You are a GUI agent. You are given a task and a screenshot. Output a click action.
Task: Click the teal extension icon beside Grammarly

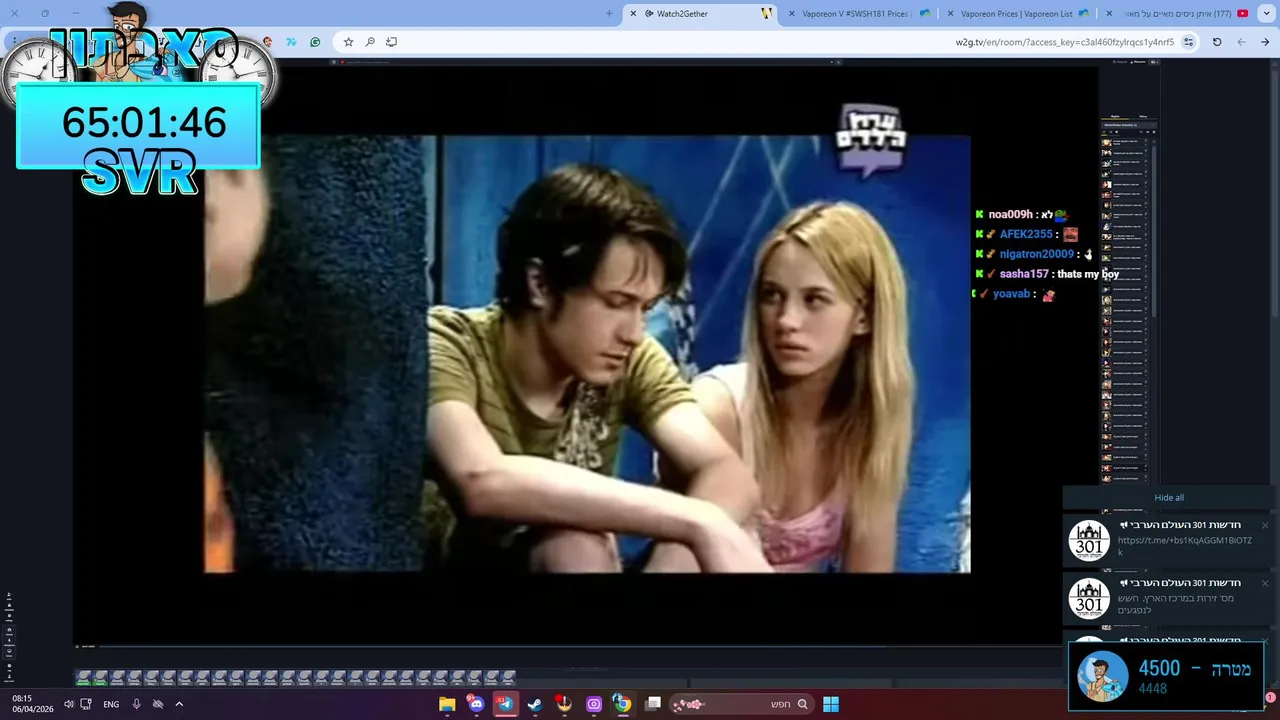tap(291, 42)
